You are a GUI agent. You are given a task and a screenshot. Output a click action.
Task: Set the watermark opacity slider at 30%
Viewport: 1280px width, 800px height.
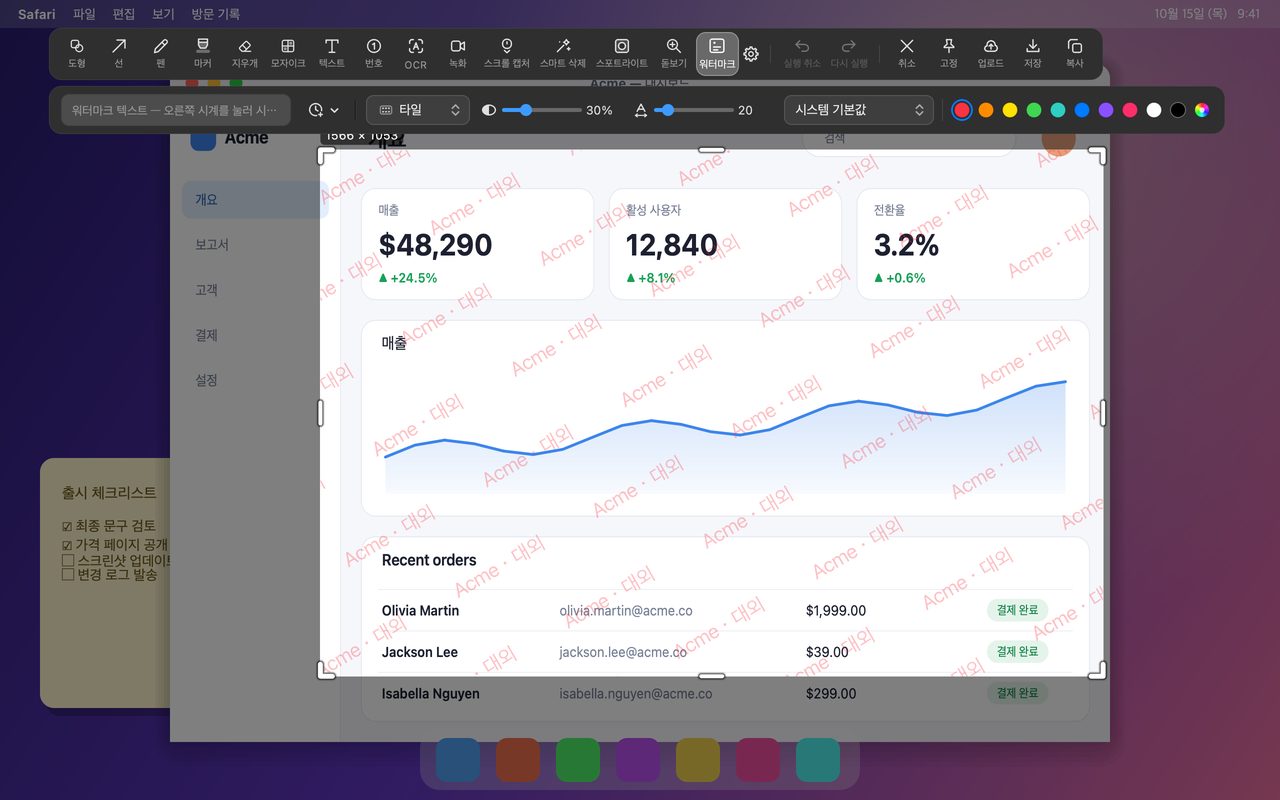tap(540, 110)
